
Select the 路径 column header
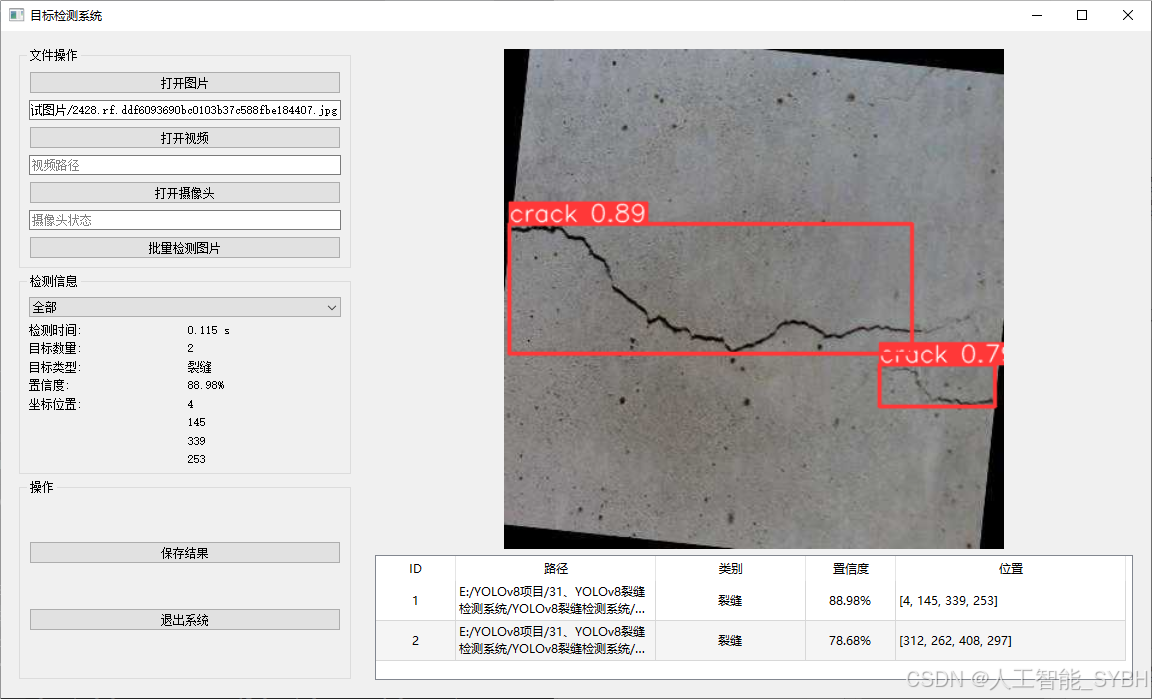555,569
